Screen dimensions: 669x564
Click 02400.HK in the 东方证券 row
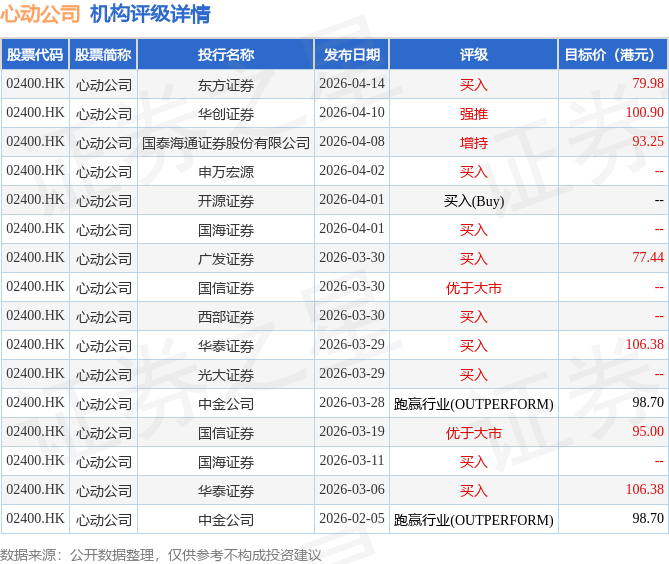coord(35,84)
